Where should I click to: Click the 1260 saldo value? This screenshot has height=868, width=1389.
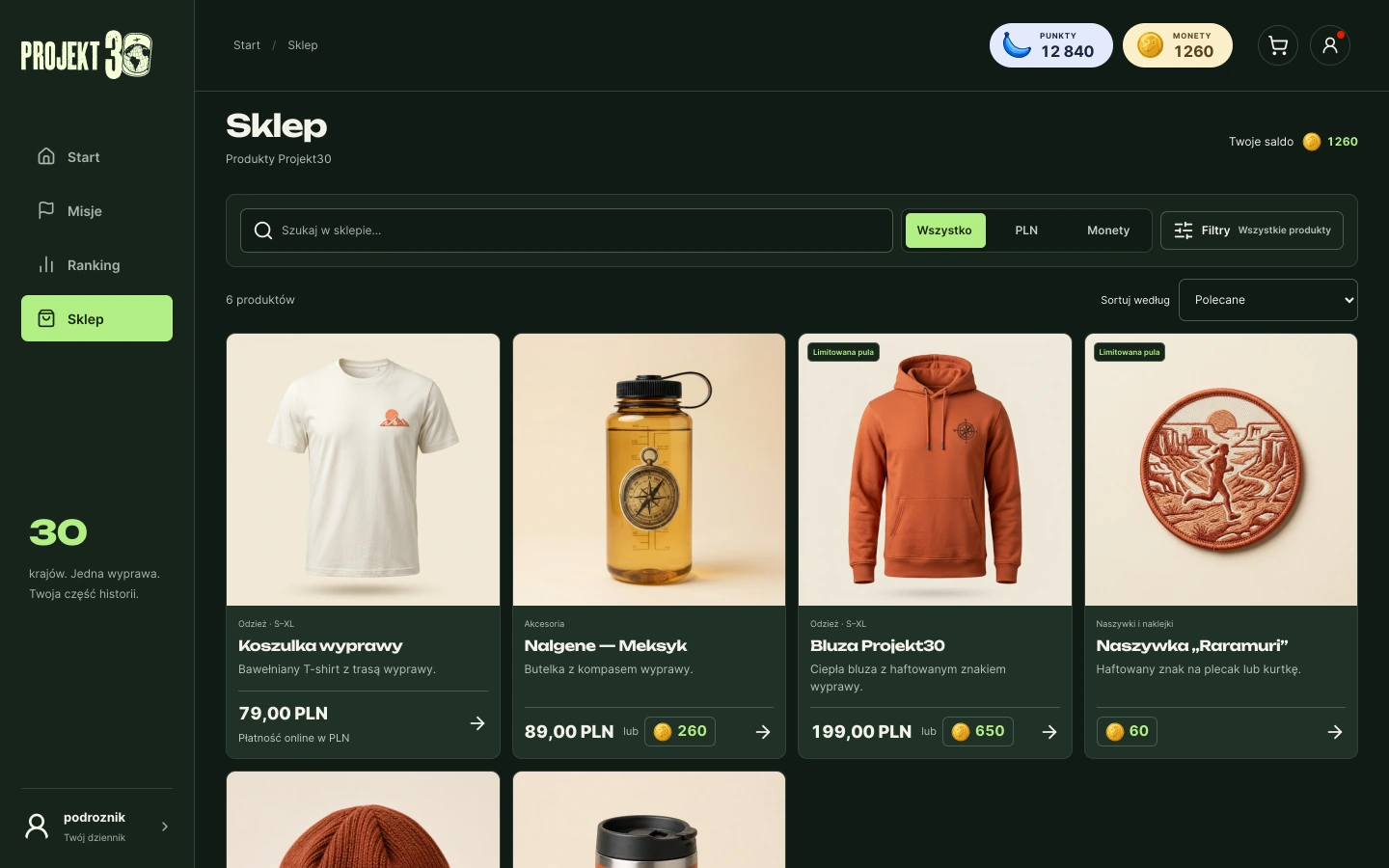pos(1343,142)
